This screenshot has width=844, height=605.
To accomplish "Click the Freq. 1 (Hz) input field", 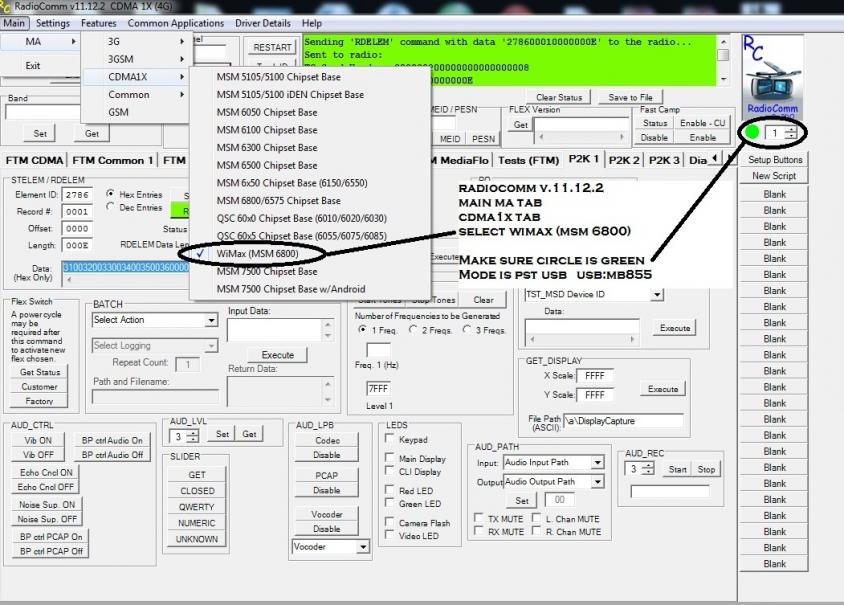I will [x=378, y=350].
